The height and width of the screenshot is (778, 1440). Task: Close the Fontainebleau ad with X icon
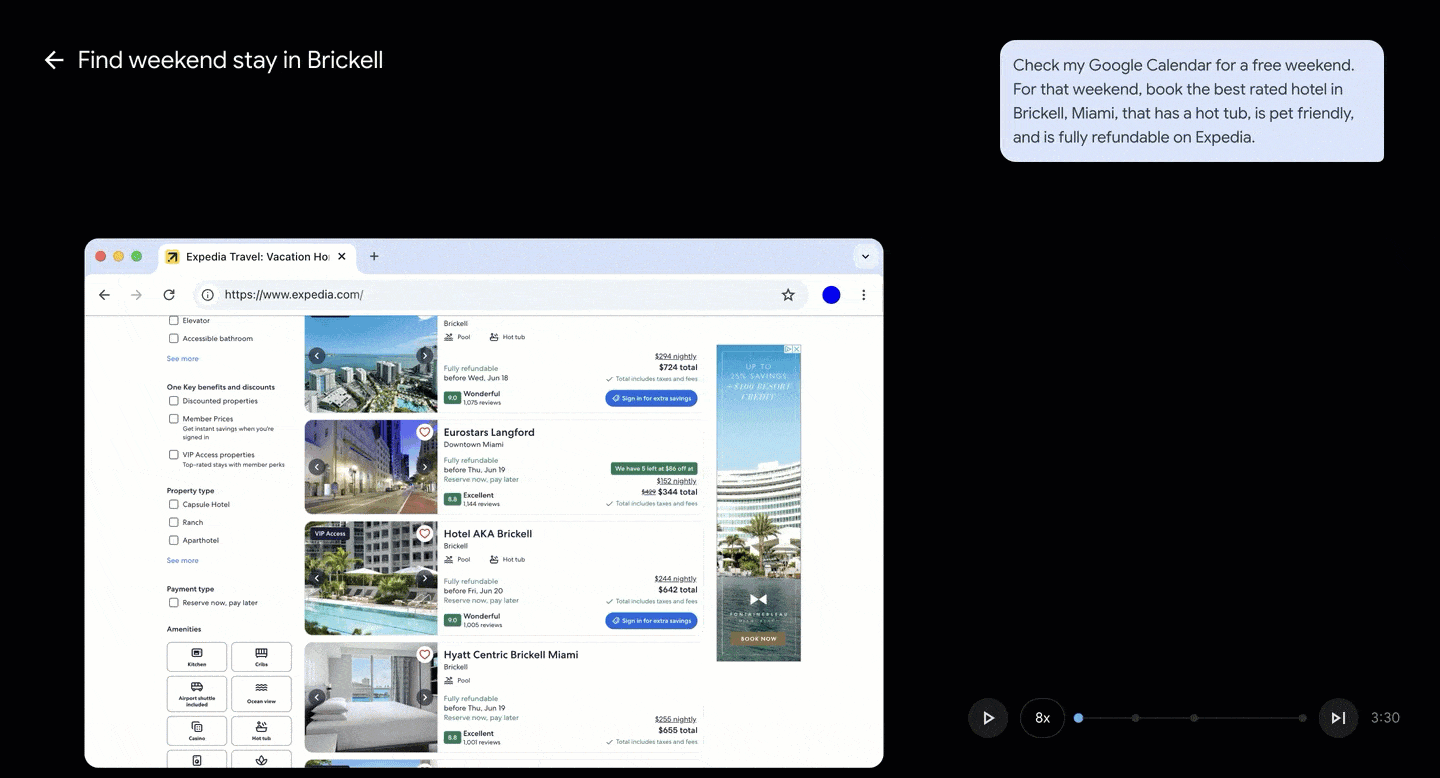(796, 349)
